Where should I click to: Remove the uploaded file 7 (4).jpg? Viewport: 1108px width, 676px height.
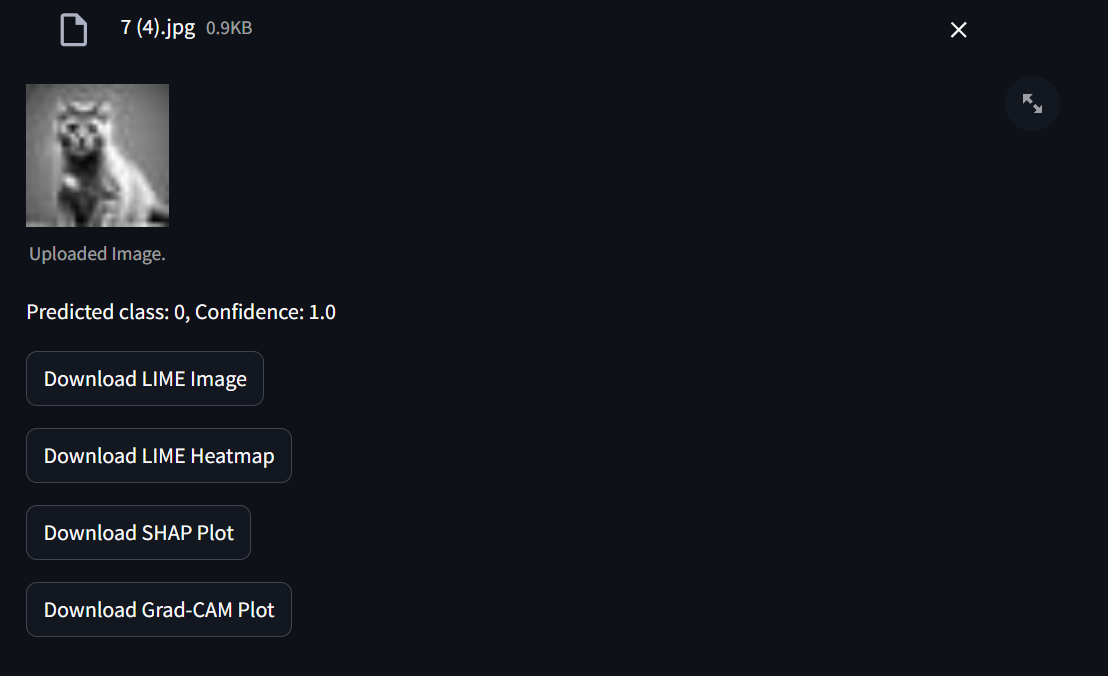(958, 30)
